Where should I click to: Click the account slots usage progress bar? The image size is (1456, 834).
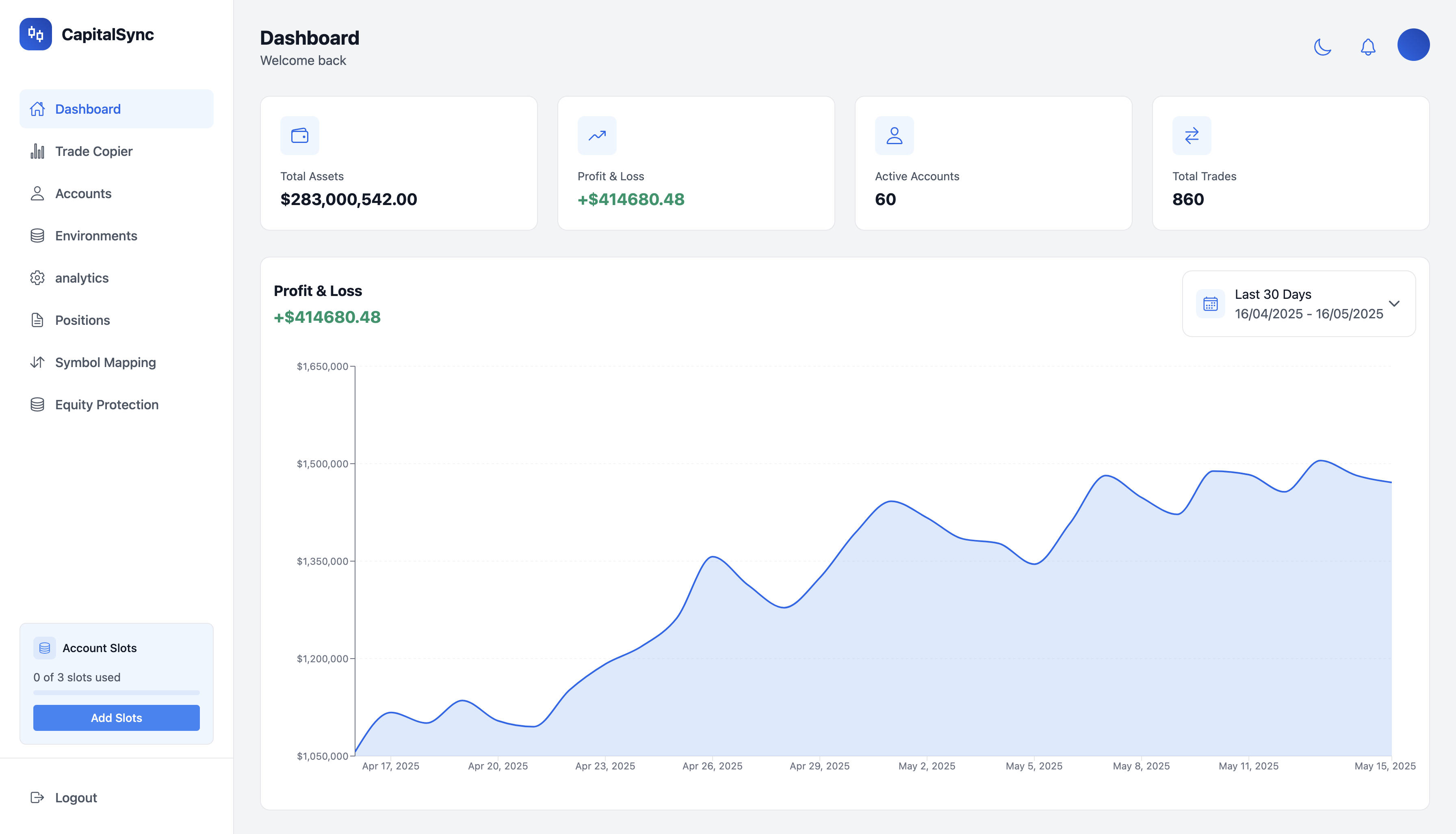click(116, 692)
